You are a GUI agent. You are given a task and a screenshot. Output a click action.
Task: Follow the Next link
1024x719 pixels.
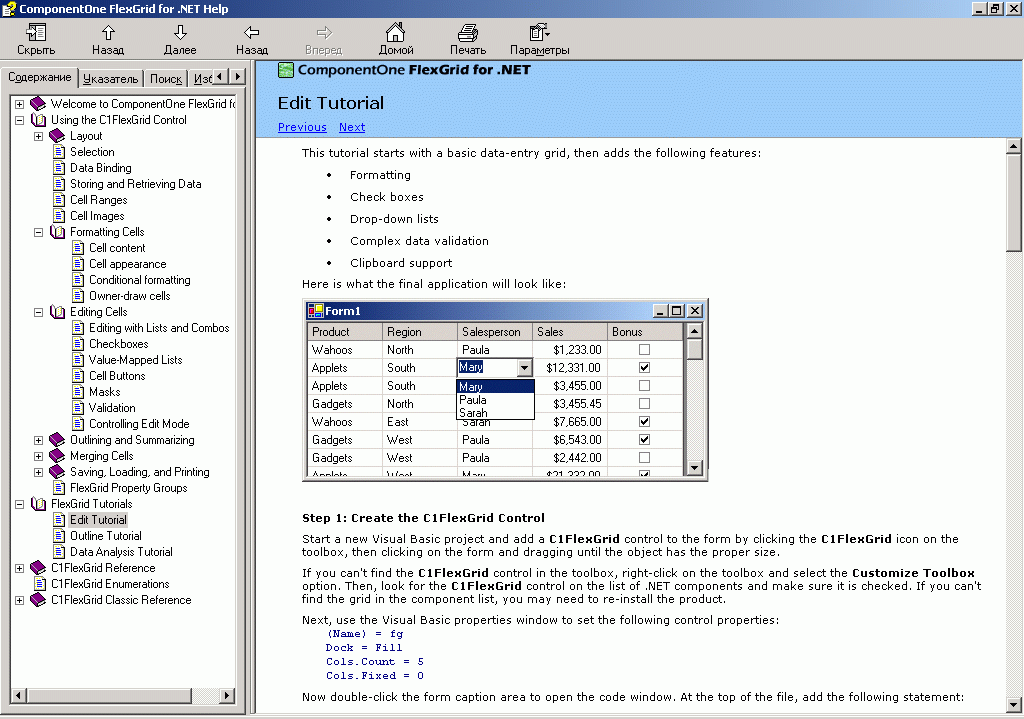pos(352,127)
